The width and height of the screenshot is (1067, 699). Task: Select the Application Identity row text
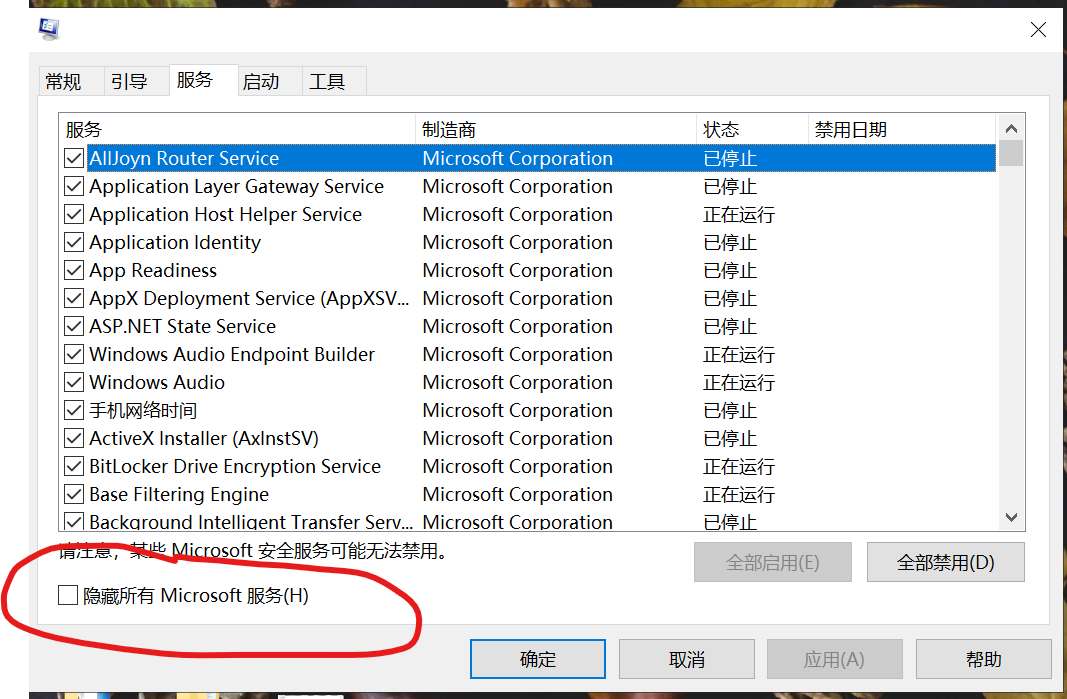pos(175,242)
